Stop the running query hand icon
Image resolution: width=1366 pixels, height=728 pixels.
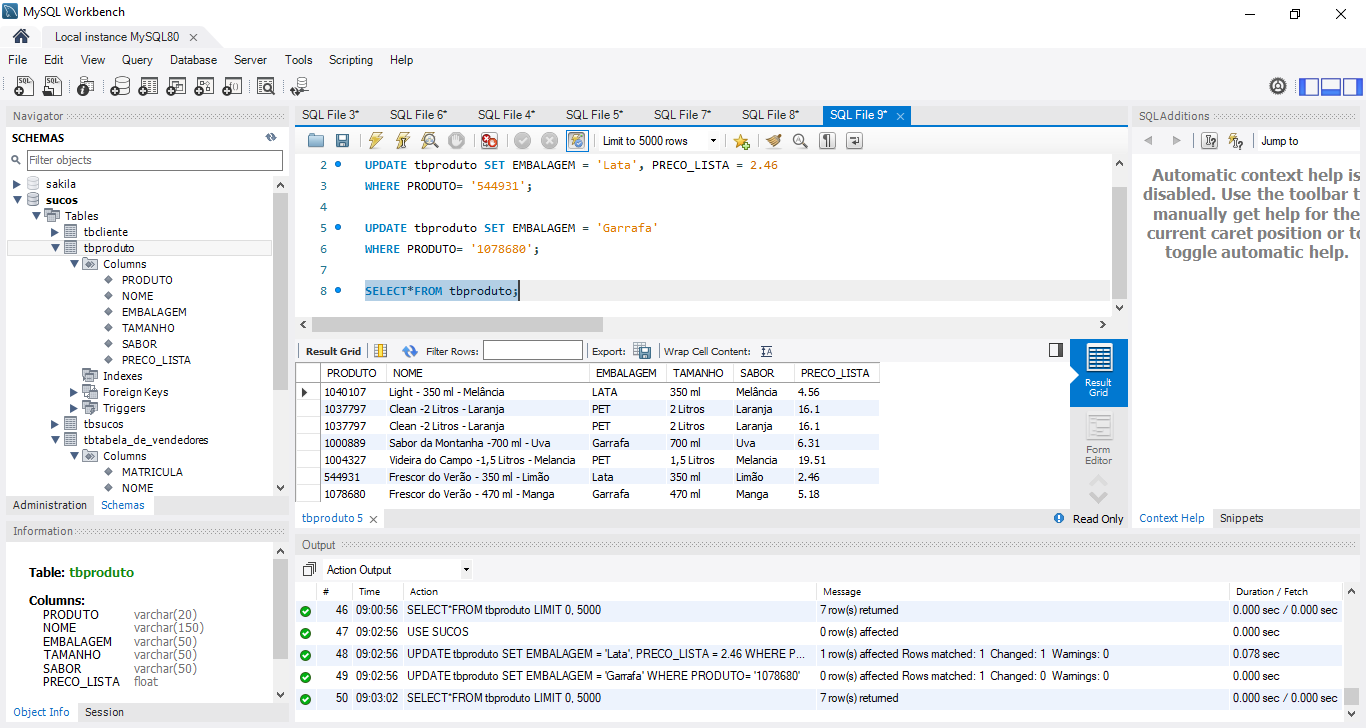point(456,141)
